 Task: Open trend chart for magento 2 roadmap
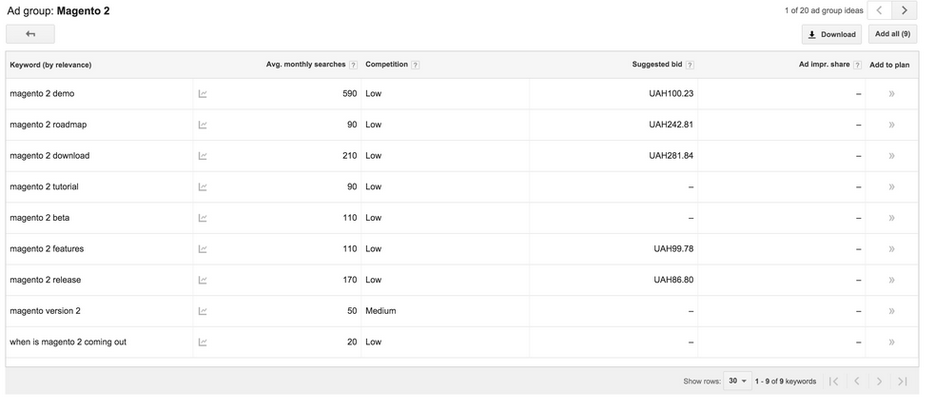click(x=203, y=125)
